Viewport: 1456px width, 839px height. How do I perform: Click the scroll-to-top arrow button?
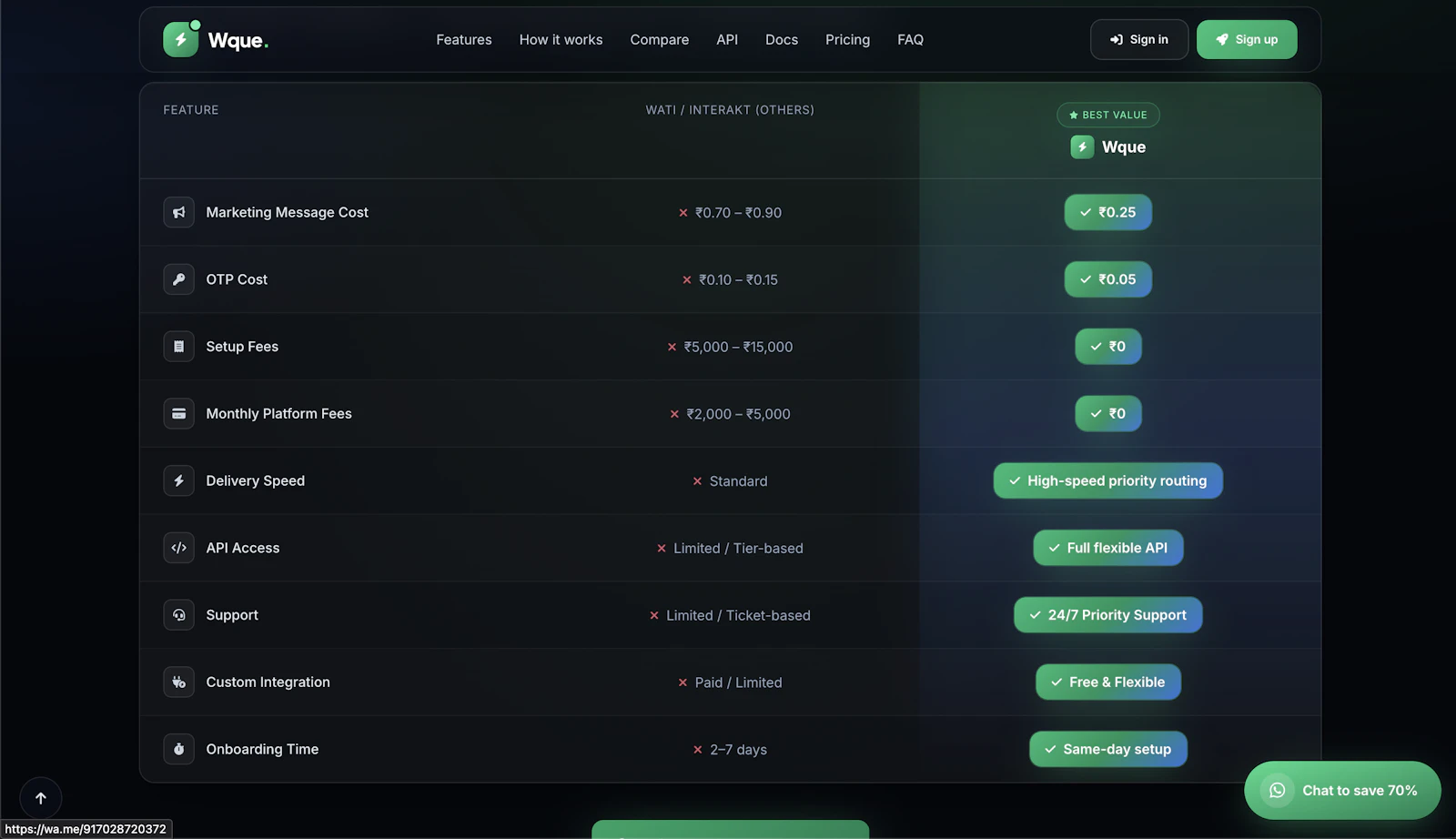click(x=41, y=798)
